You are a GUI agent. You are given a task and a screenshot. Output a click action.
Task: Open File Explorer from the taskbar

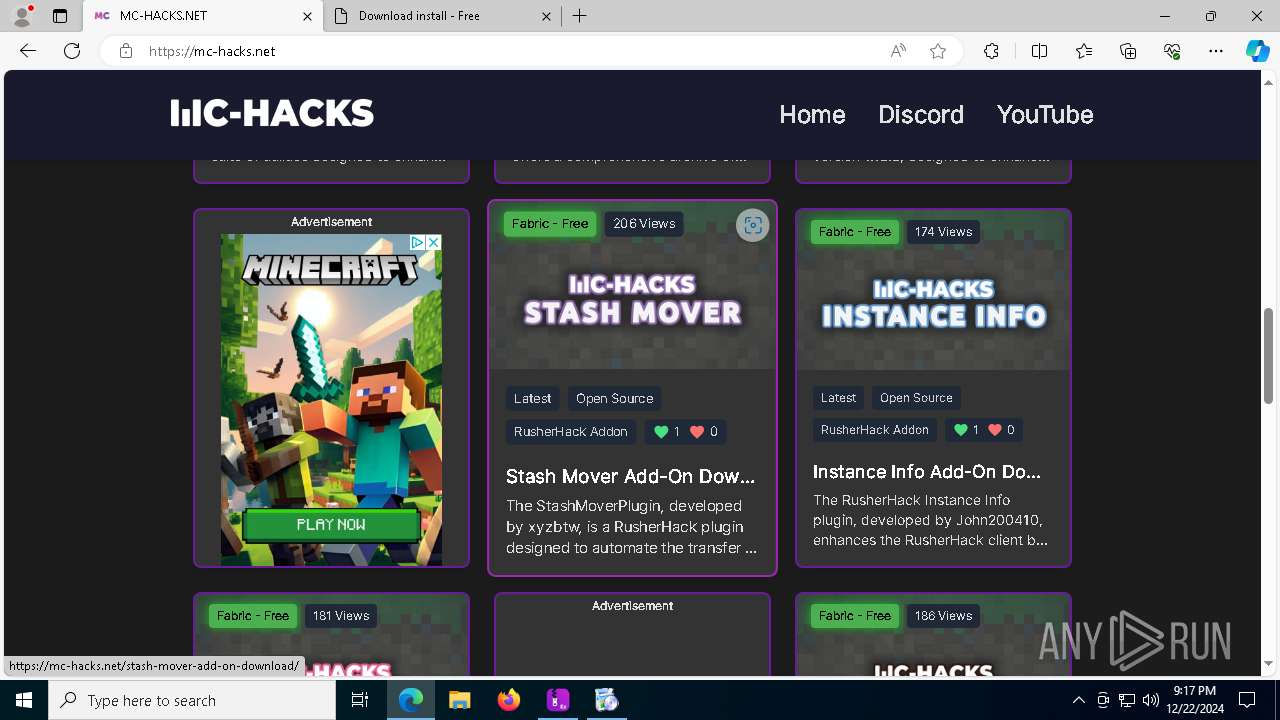[459, 700]
